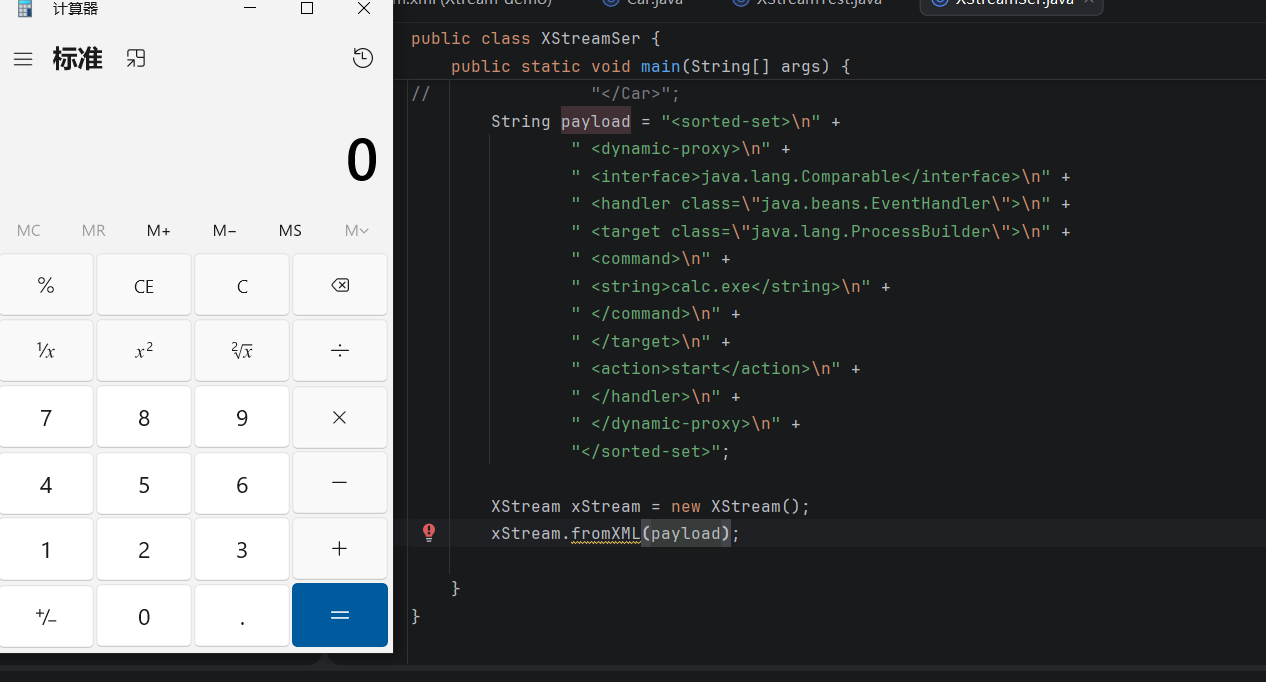Click the minus − operator key
The width and height of the screenshot is (1266, 682).
point(340,483)
